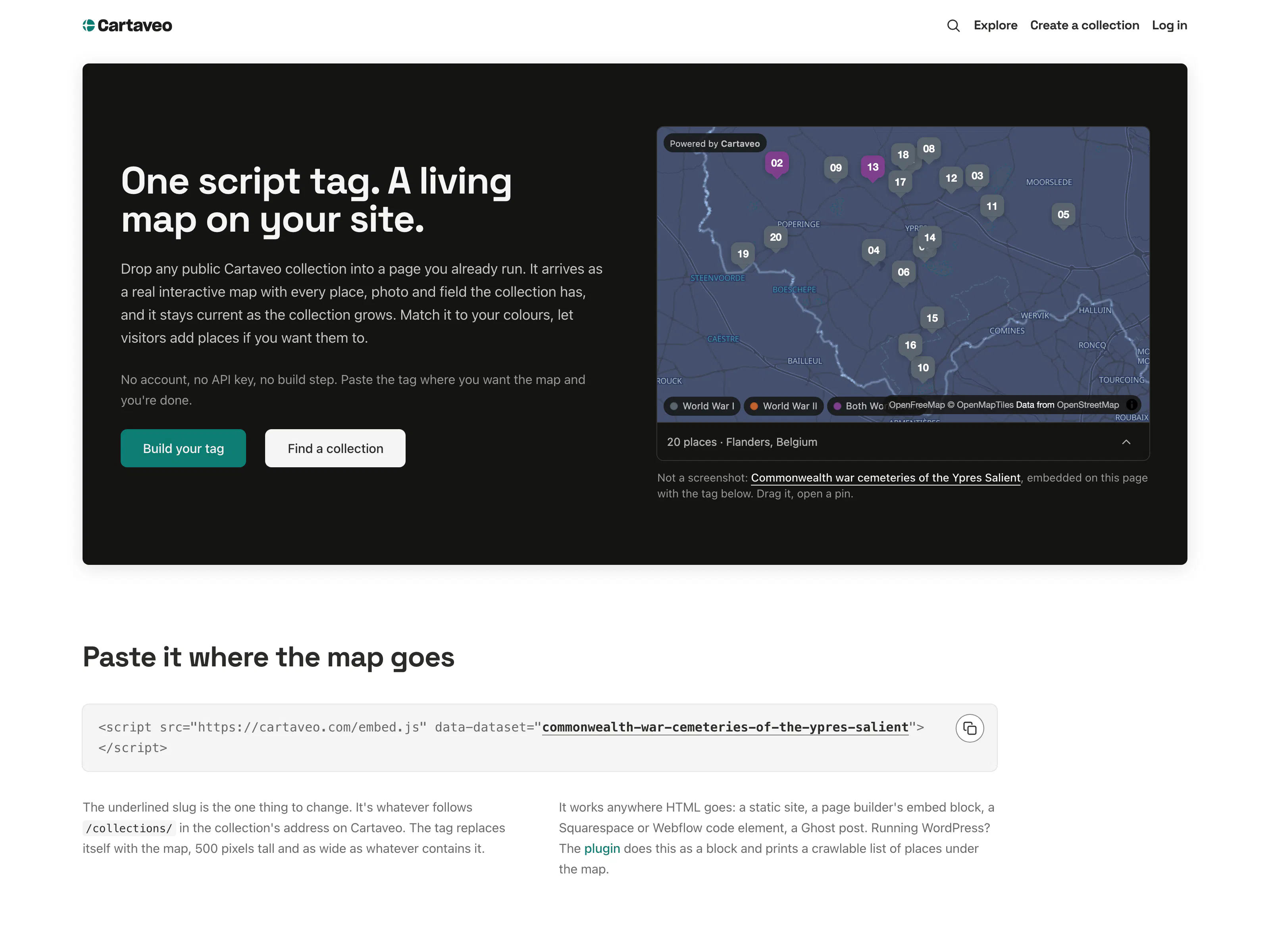This screenshot has height=952, width=1270.
Task: Click the OpenFreeMap attribution link
Action: (x=917, y=405)
